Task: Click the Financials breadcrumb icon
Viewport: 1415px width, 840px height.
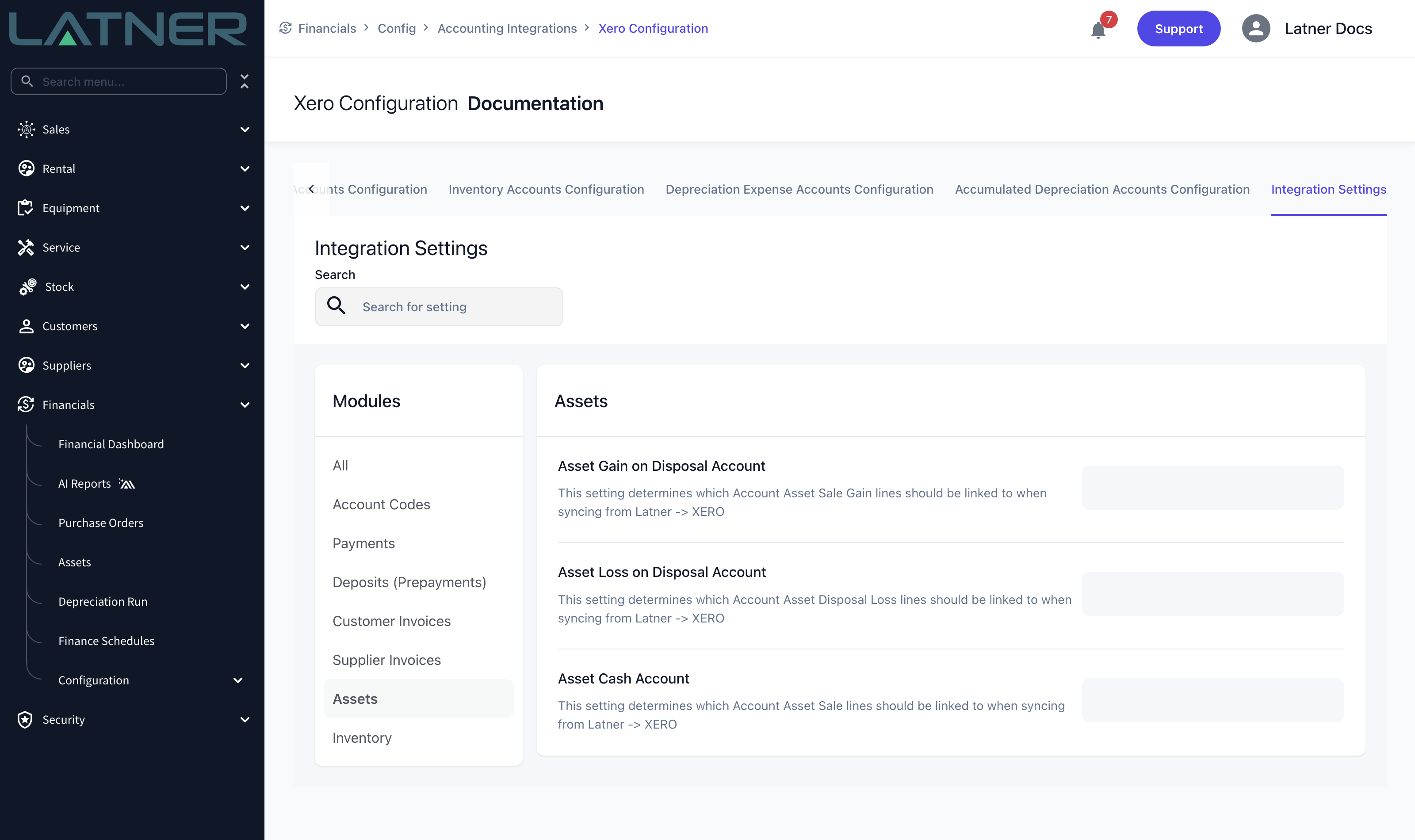Action: (x=286, y=28)
